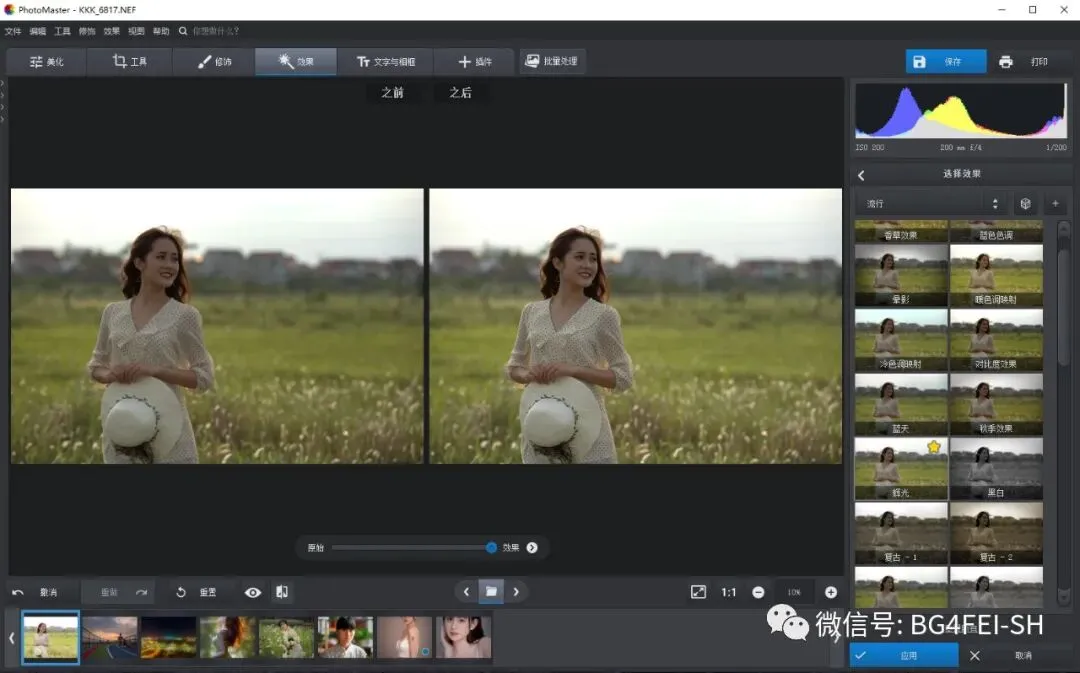
Task: Switch to the 美化 tab
Action: [46, 62]
